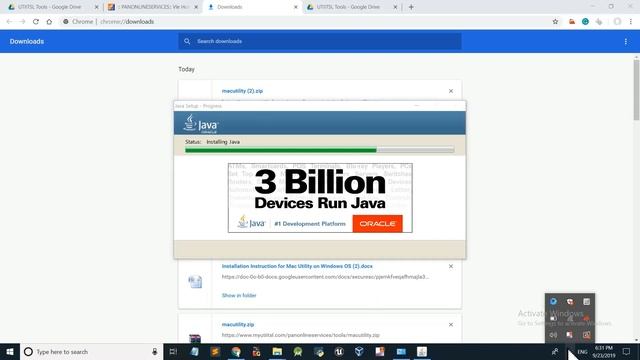Click the googleusercontent source URL
640x360 pixels.
point(325,277)
